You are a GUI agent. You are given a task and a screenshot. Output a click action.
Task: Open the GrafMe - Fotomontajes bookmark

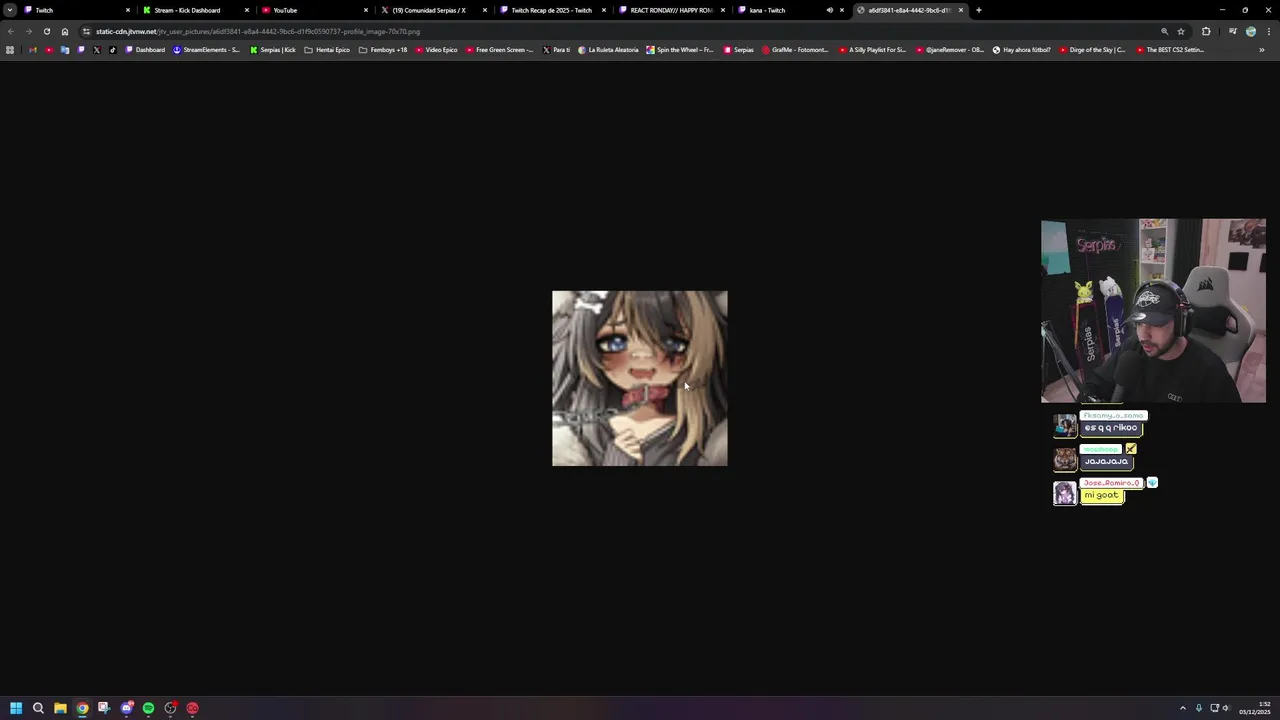coord(795,50)
